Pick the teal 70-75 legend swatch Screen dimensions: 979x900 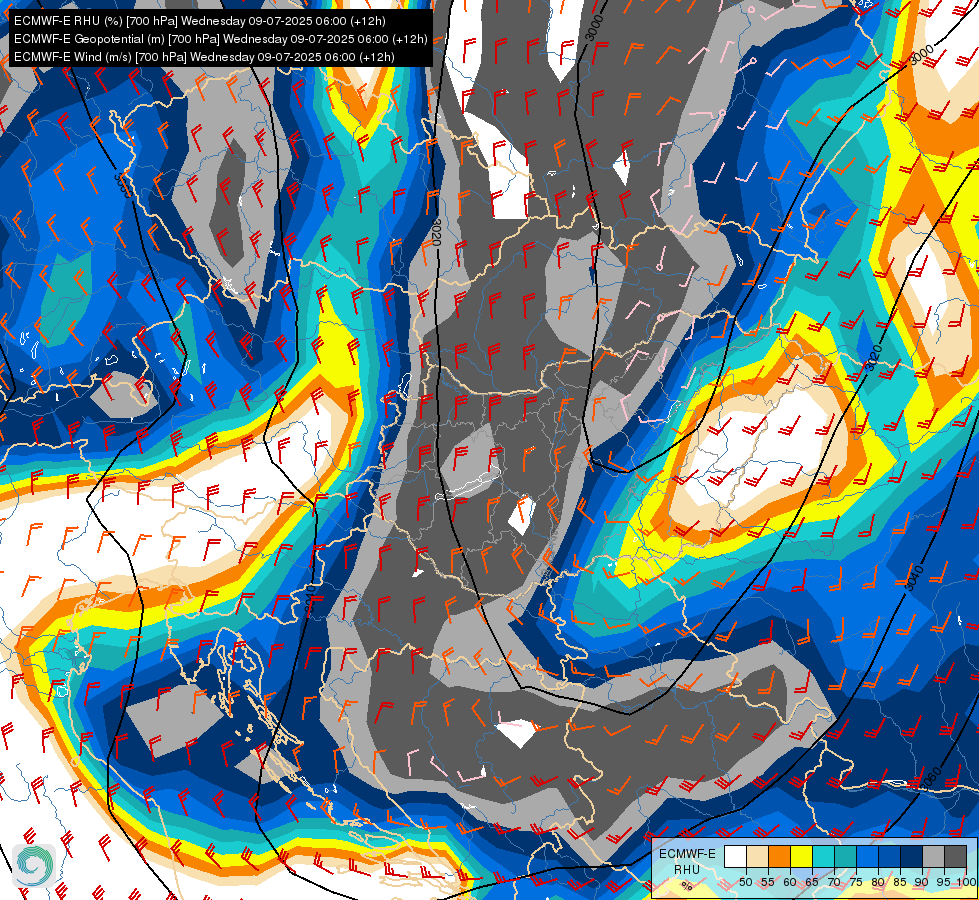click(x=845, y=856)
